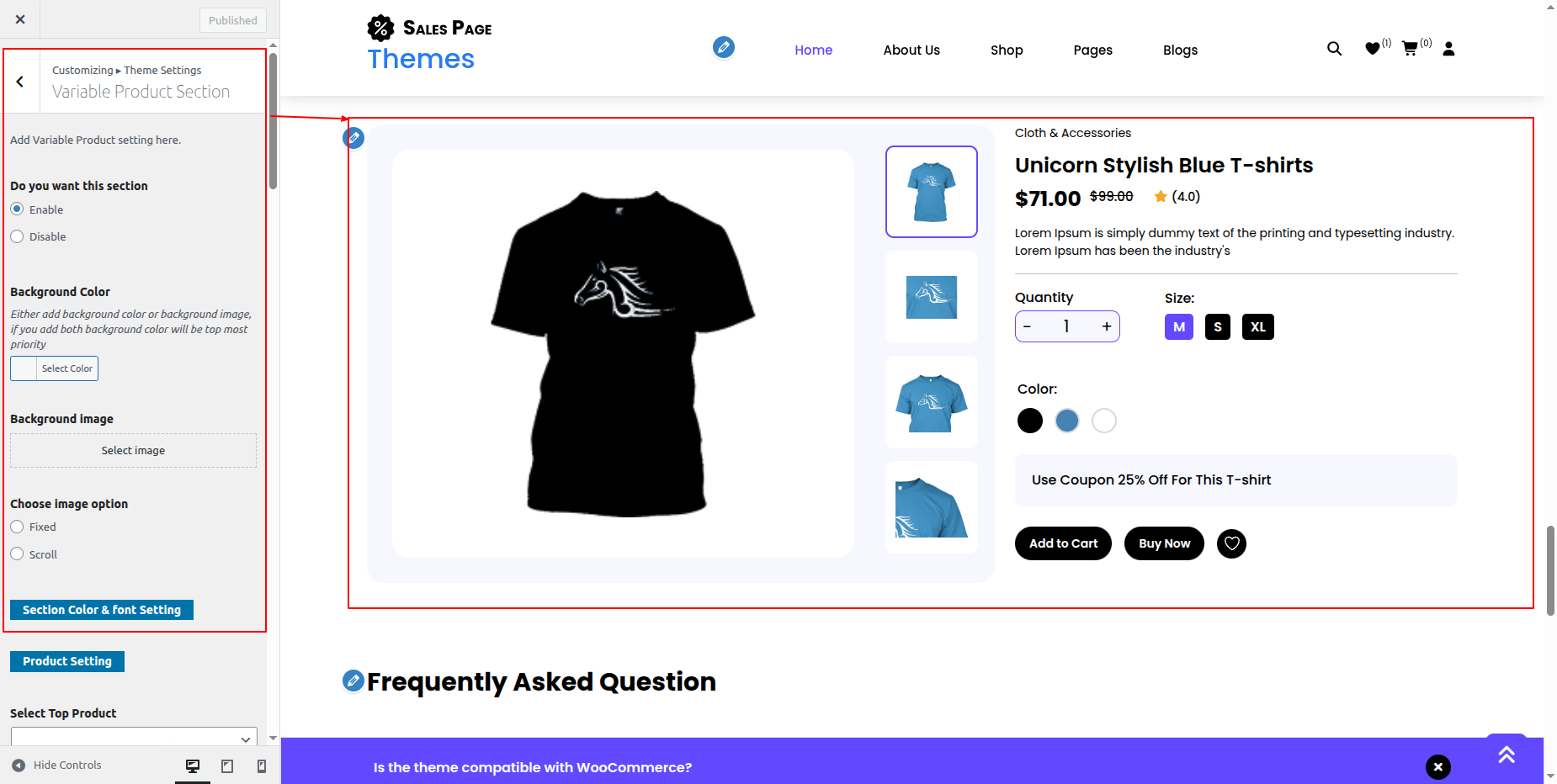Open the wishlist heart icon in the header

[x=1373, y=49]
